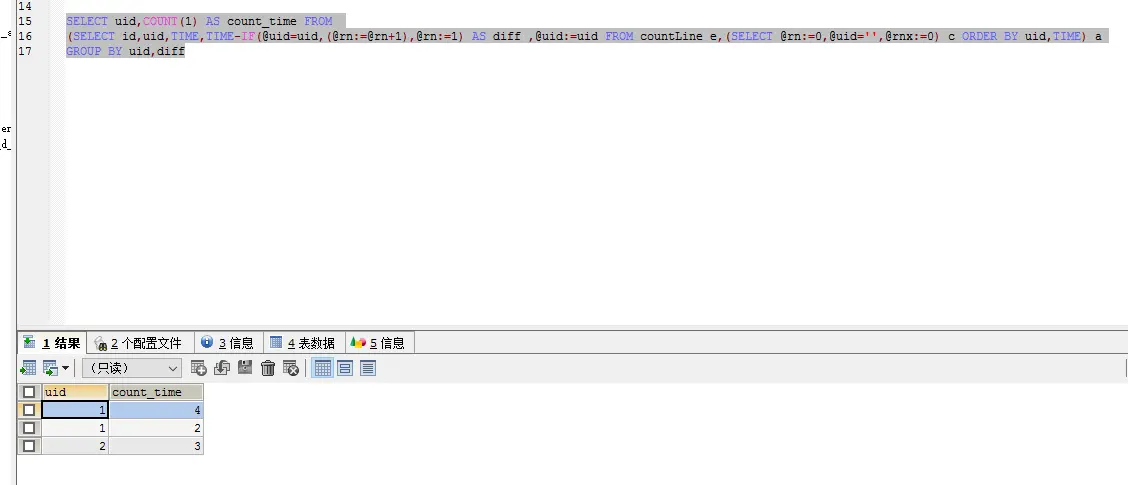The width and height of the screenshot is (1128, 485).
Task: Click 'countLine' in the subquery line
Action: [x=671, y=36]
